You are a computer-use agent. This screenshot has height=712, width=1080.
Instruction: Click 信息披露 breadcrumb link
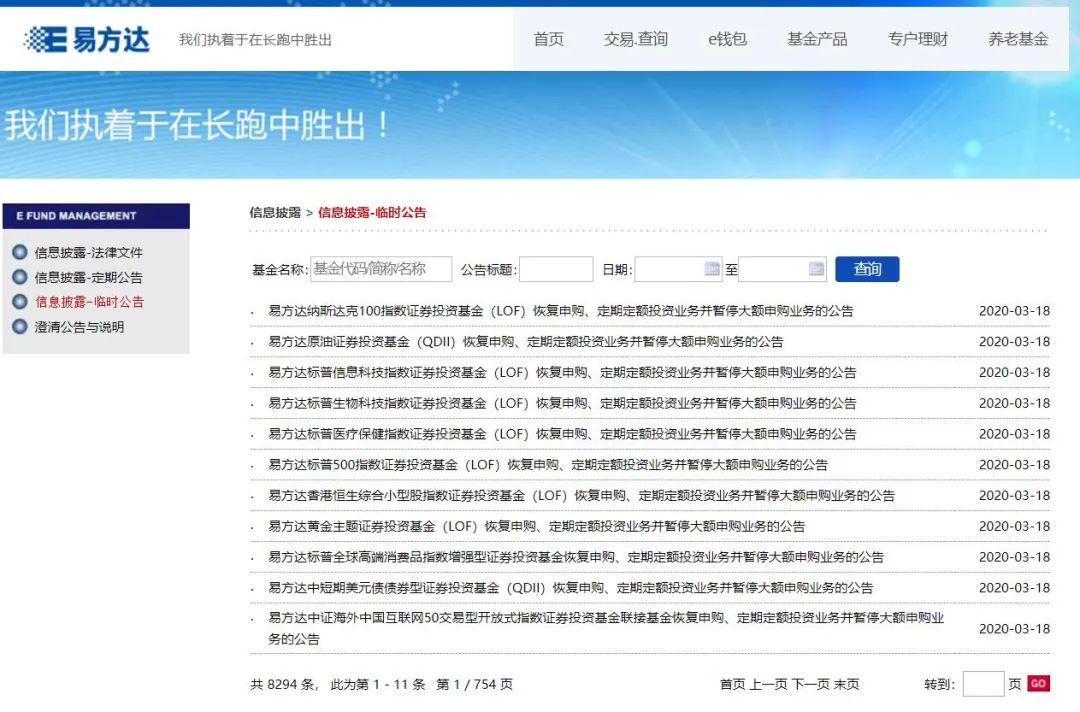276,212
